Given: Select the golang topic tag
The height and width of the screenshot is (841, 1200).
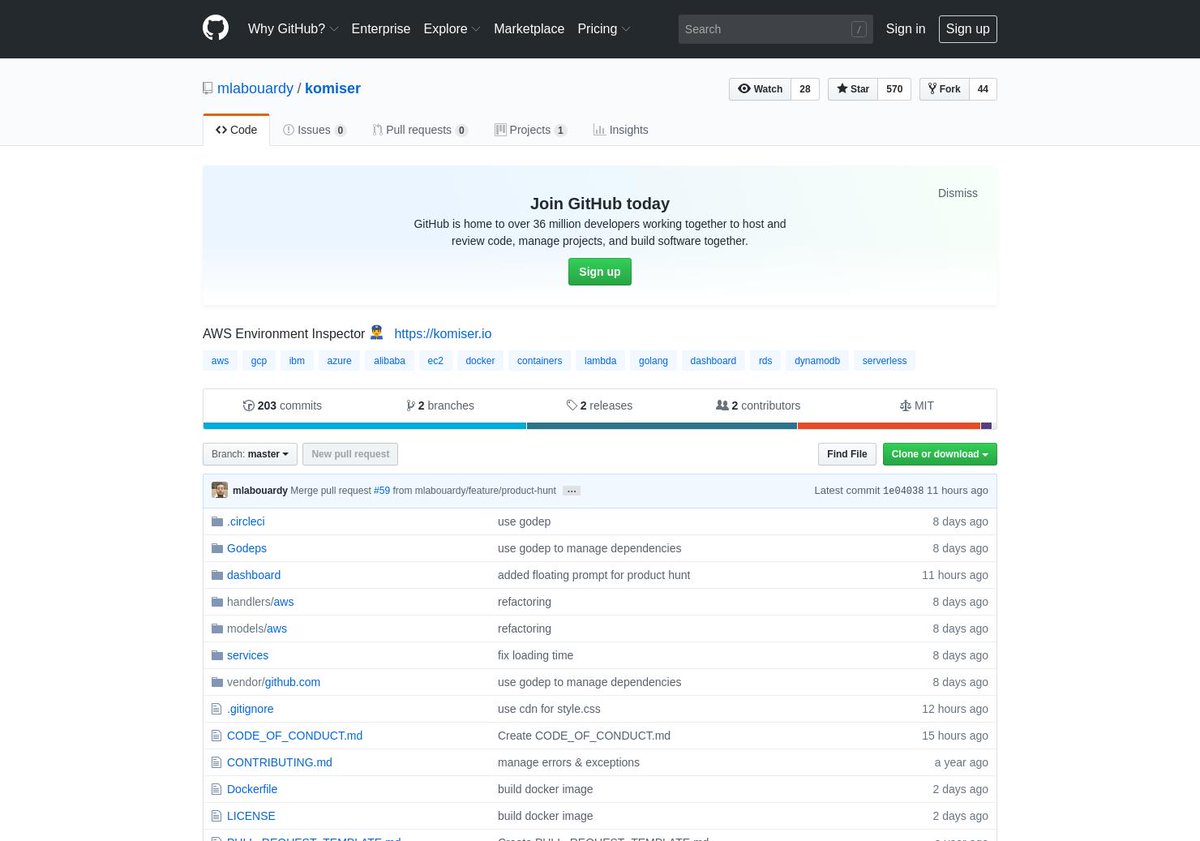Looking at the screenshot, I should 653,361.
